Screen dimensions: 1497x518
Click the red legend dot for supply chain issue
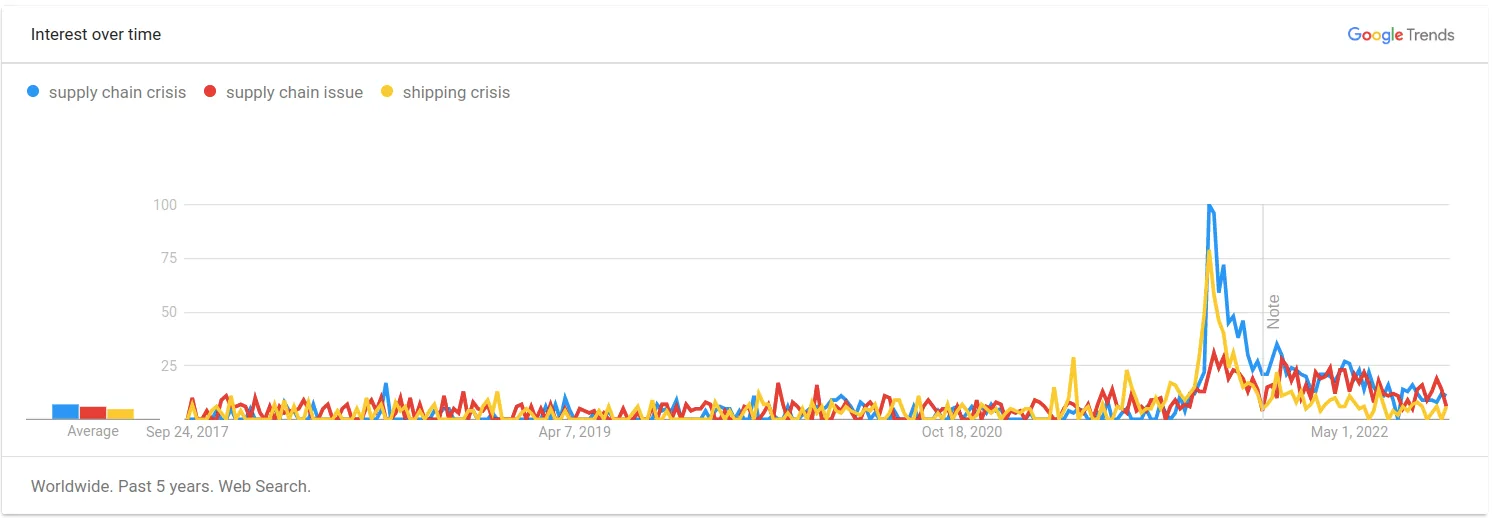[x=210, y=92]
